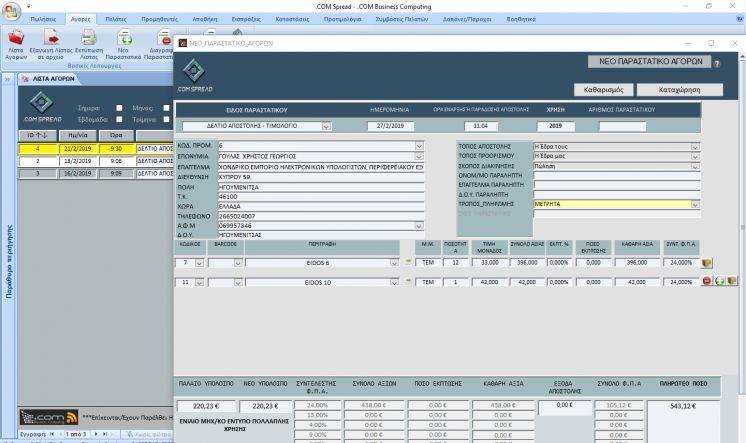Image resolution: width=746 pixels, height=443 pixels.
Task: Open the ΤΟΠΟΣ ΠΡΟΟΡΙΣΜΟΥ dropdown
Action: coord(695,156)
